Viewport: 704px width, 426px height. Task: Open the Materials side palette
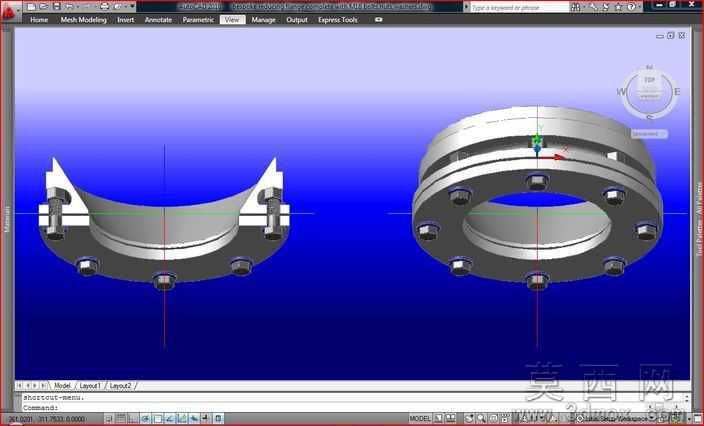[7, 220]
